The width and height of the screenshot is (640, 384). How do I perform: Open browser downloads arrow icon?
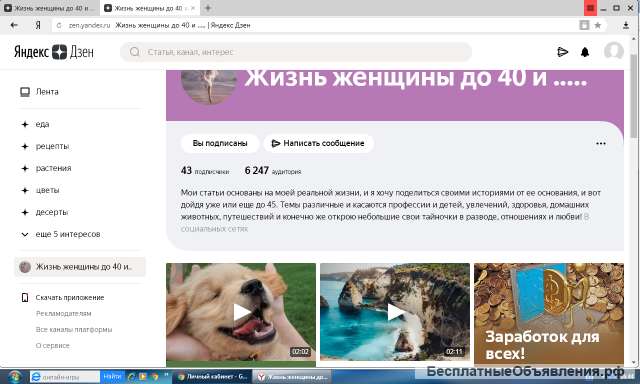coord(626,25)
